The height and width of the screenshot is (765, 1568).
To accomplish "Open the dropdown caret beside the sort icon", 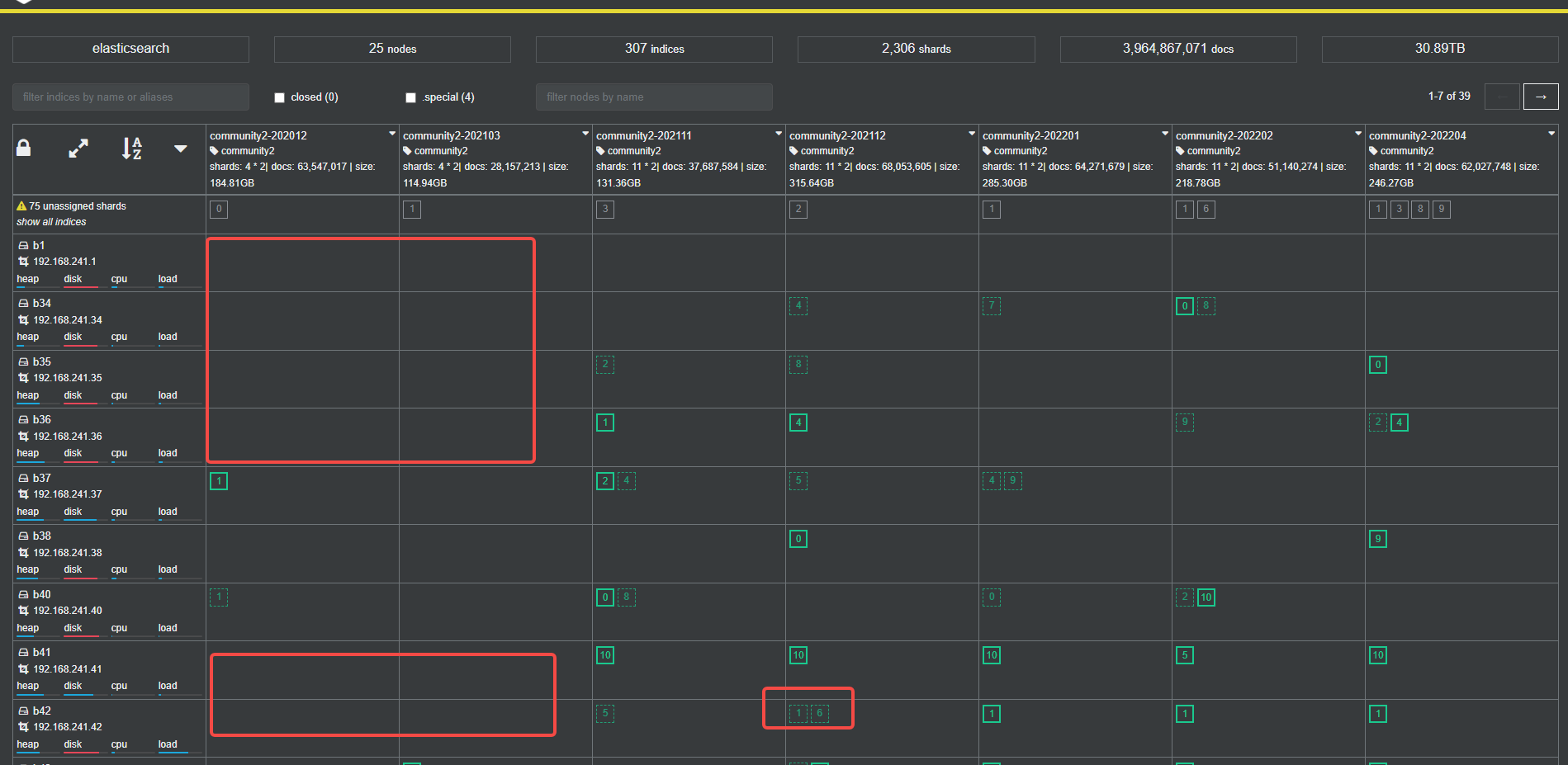I will [180, 149].
